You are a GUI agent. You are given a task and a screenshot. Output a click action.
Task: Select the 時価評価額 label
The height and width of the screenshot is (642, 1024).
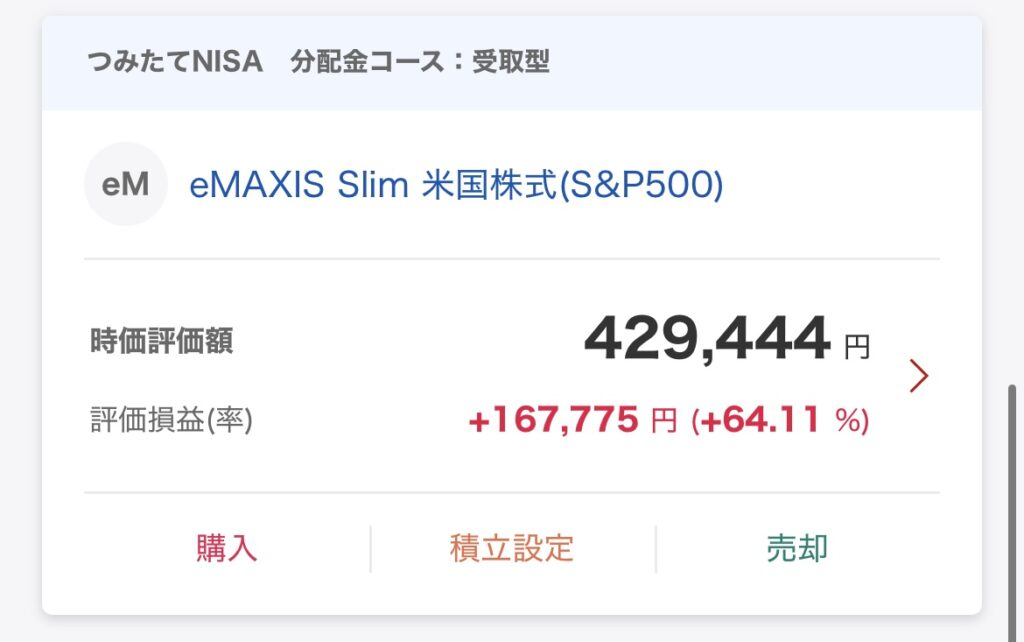(x=161, y=341)
